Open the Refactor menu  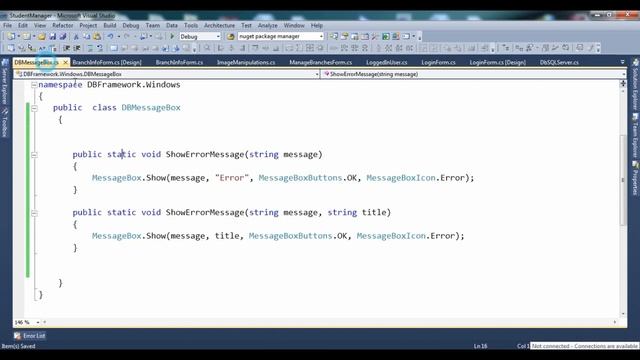[x=62, y=25]
